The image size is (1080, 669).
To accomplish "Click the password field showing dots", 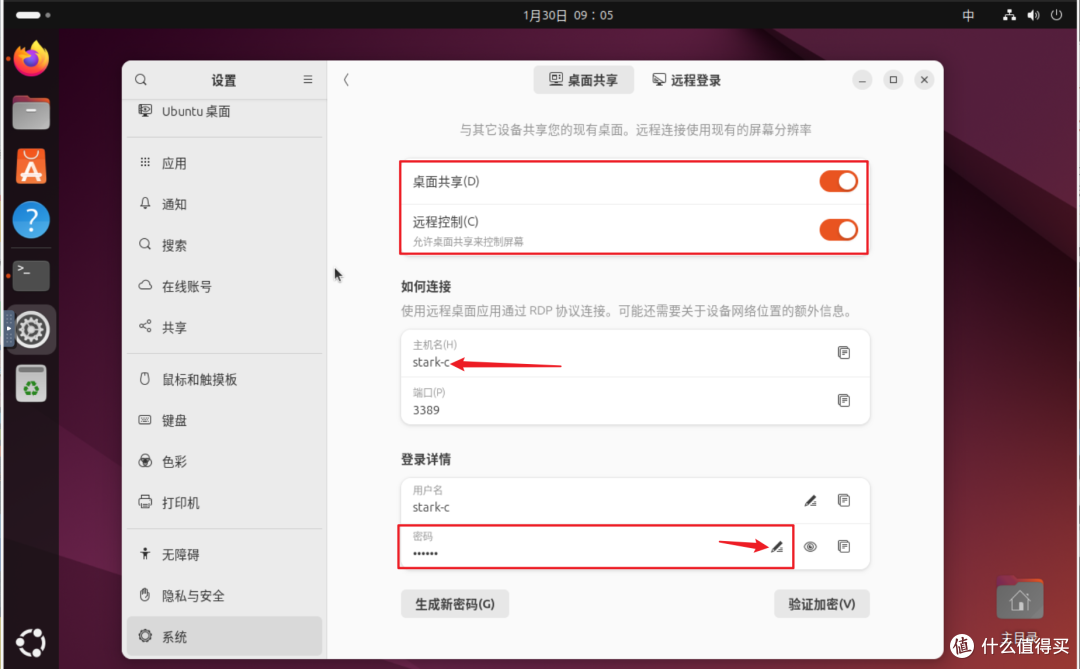I will 596,547.
